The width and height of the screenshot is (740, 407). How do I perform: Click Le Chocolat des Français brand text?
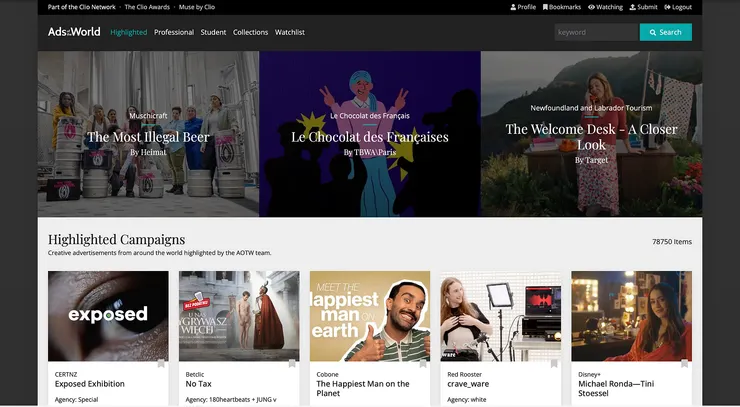point(370,116)
